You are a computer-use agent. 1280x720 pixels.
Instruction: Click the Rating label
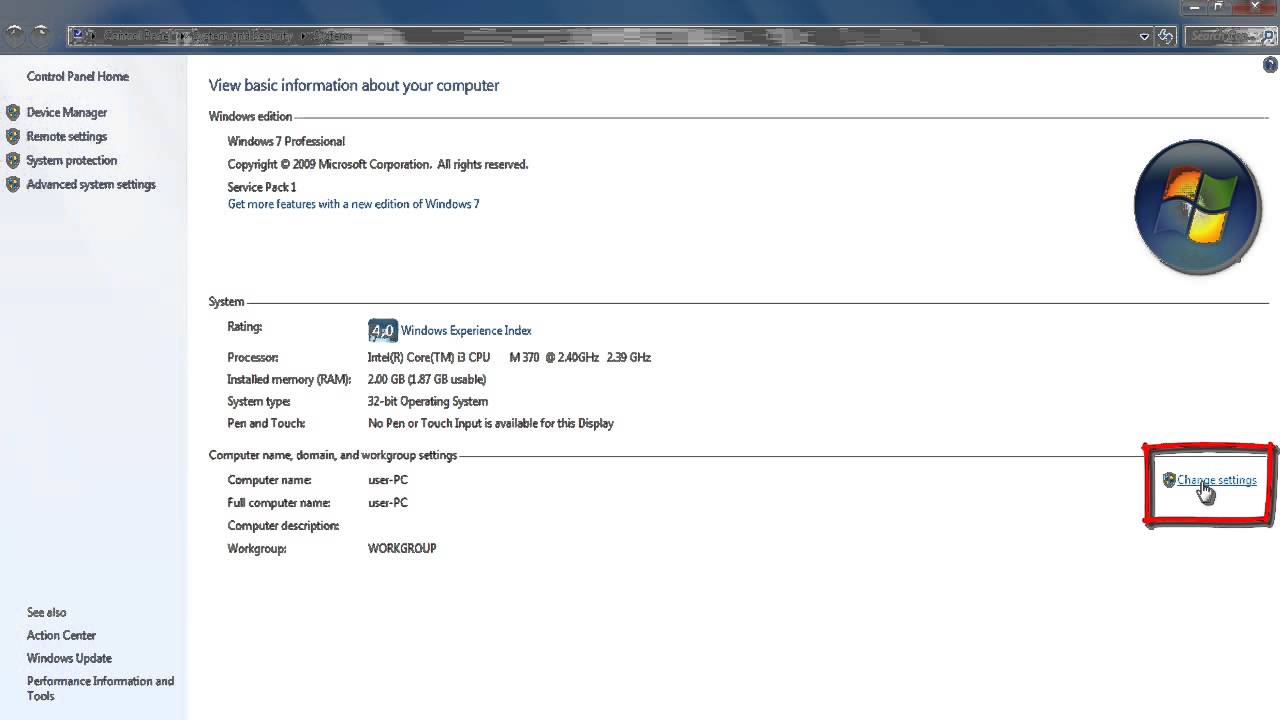click(x=245, y=327)
